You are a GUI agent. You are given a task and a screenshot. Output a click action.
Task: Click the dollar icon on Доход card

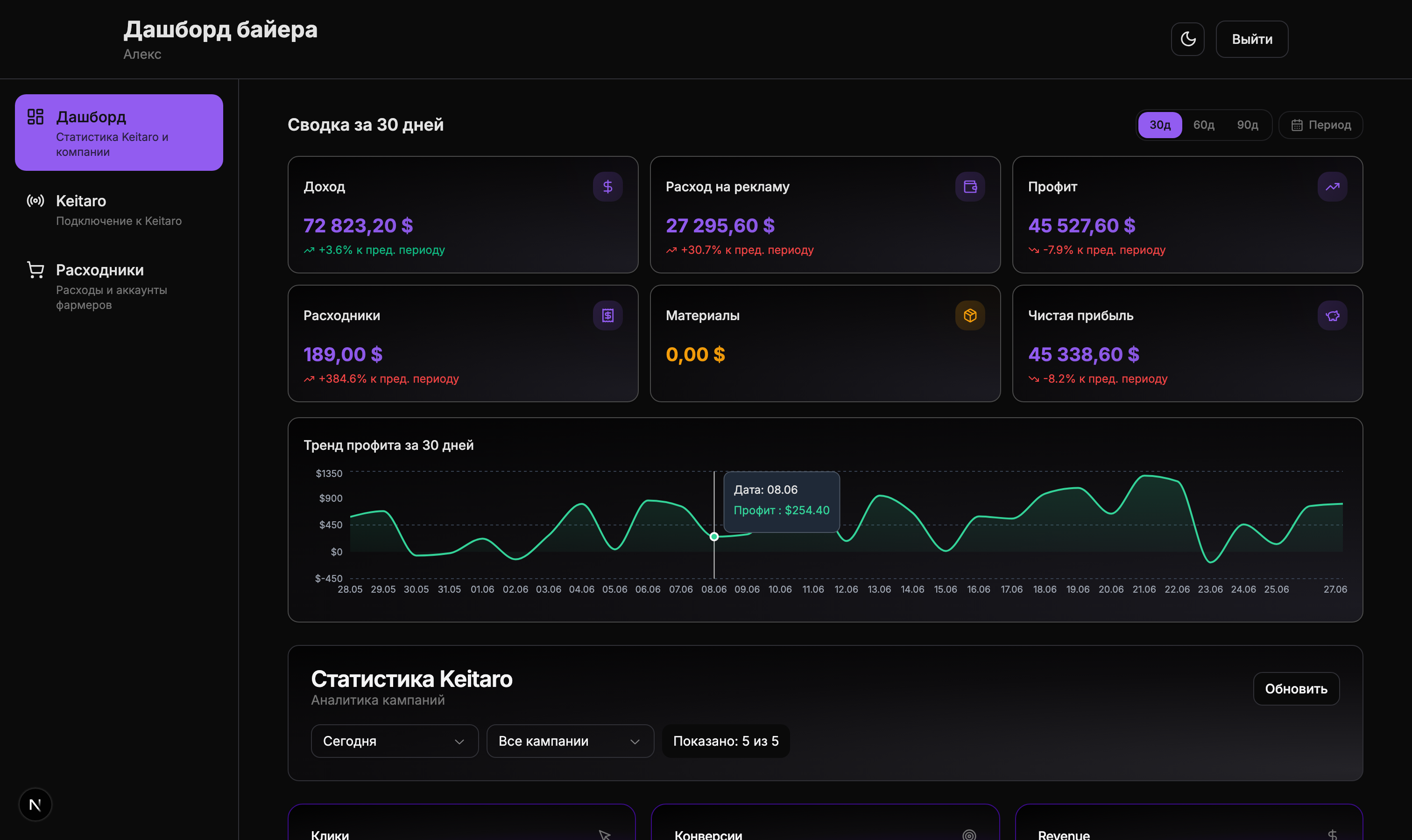tap(607, 187)
